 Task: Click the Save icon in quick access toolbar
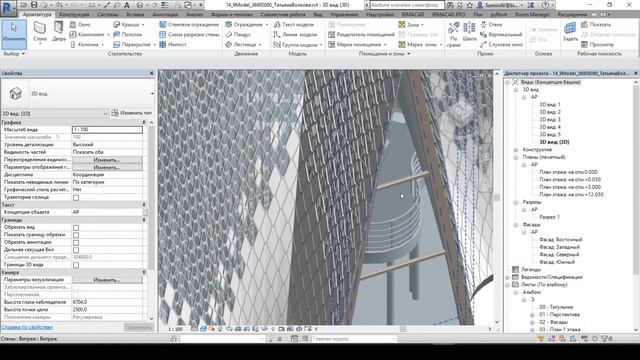[x=34, y=5]
